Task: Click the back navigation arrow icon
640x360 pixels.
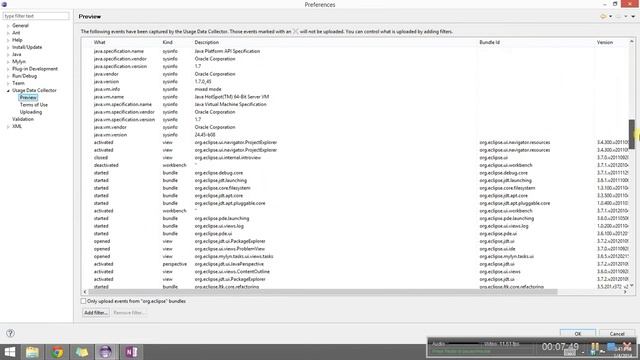Action: [603, 17]
